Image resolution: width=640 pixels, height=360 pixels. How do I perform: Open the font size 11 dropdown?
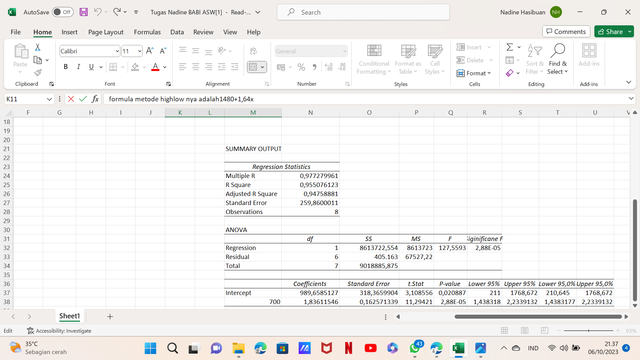click(x=139, y=51)
